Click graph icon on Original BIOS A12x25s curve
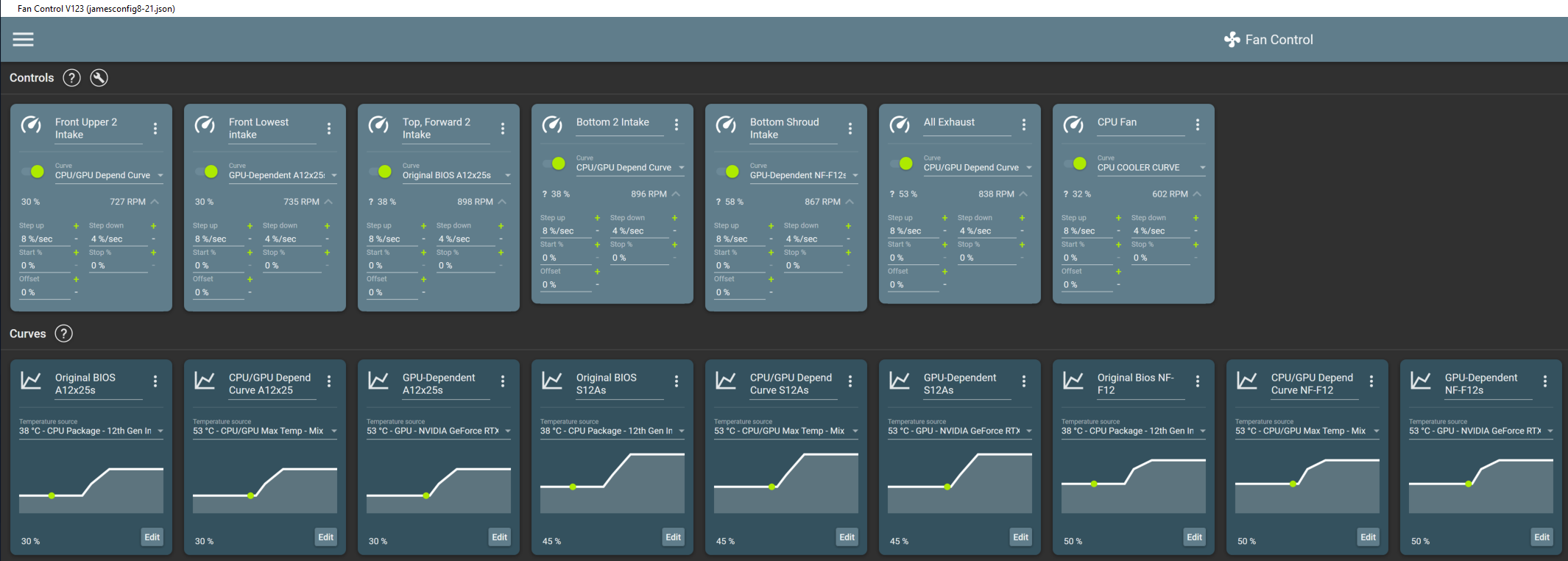Image resolution: width=1568 pixels, height=561 pixels. click(31, 380)
